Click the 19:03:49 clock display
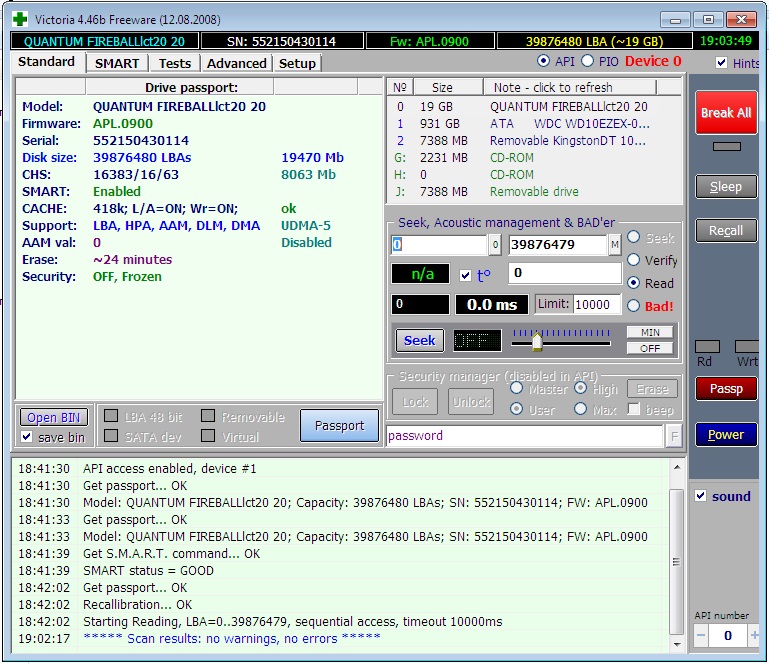The image size is (769, 664). [x=725, y=41]
